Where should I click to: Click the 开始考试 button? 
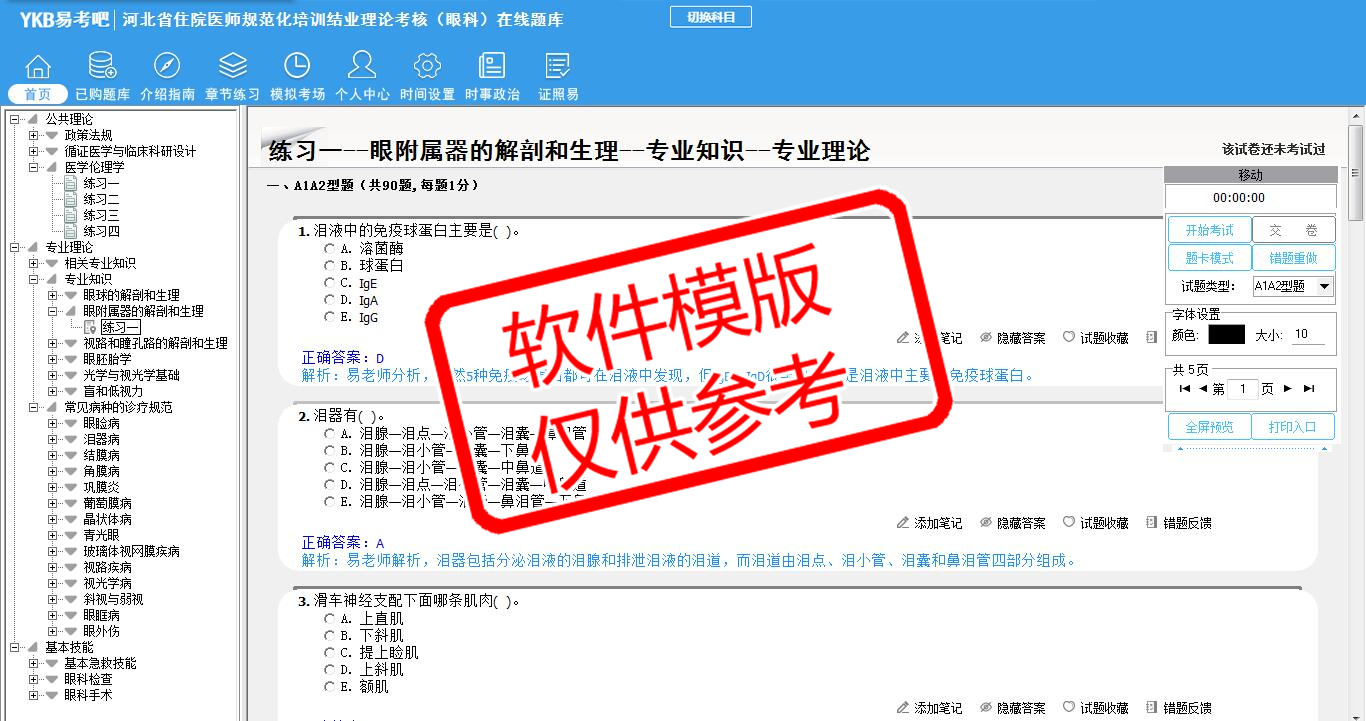(1209, 230)
